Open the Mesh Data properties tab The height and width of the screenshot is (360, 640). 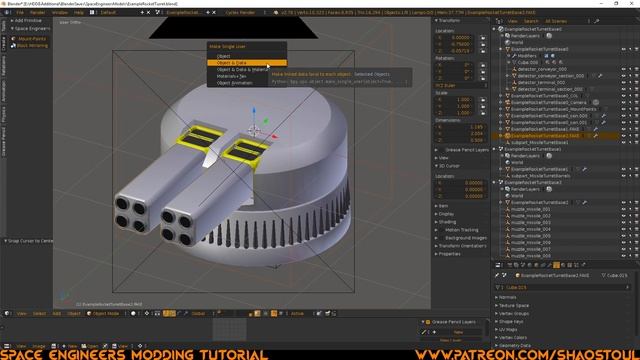click(556, 265)
